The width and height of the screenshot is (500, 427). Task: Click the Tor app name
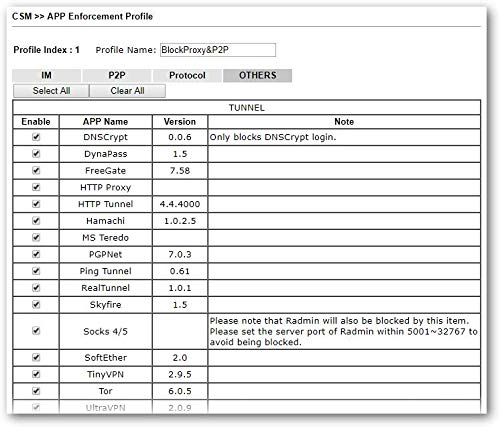105,391
